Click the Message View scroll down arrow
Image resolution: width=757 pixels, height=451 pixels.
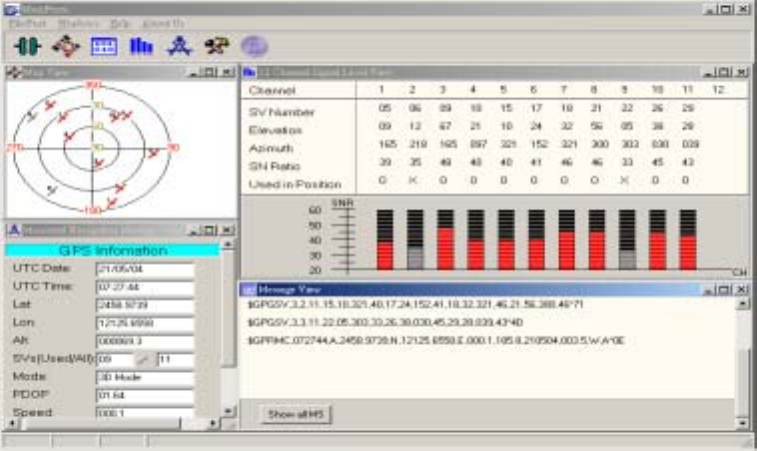click(742, 423)
